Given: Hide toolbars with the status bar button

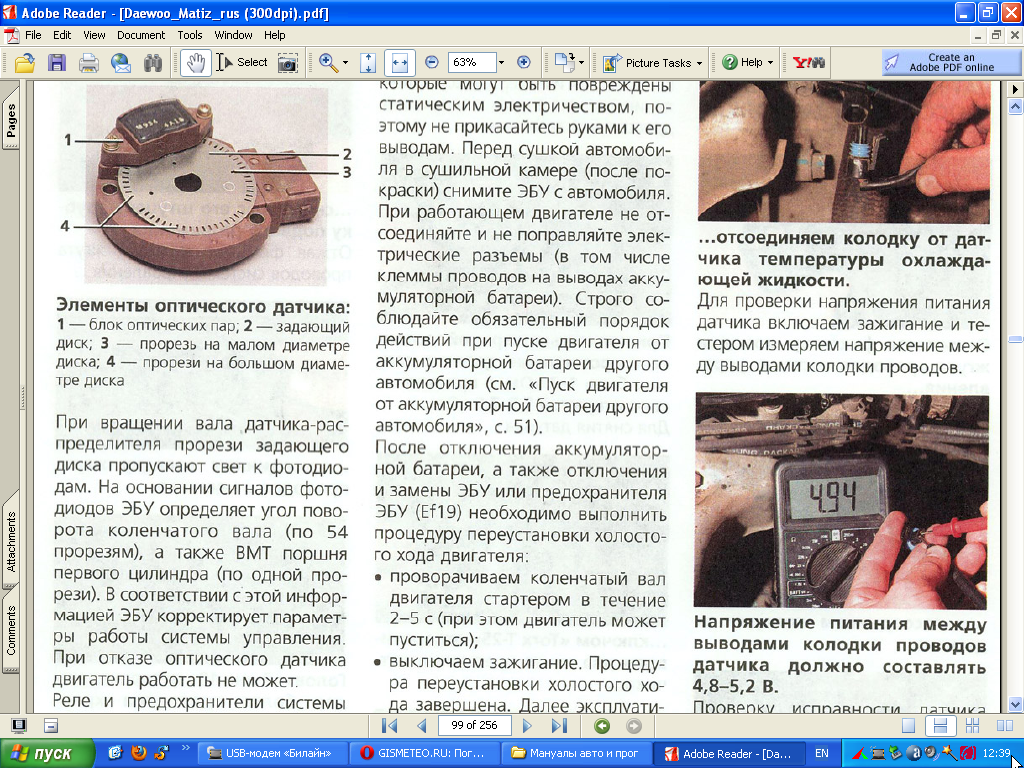Looking at the screenshot, I should pos(51,726).
